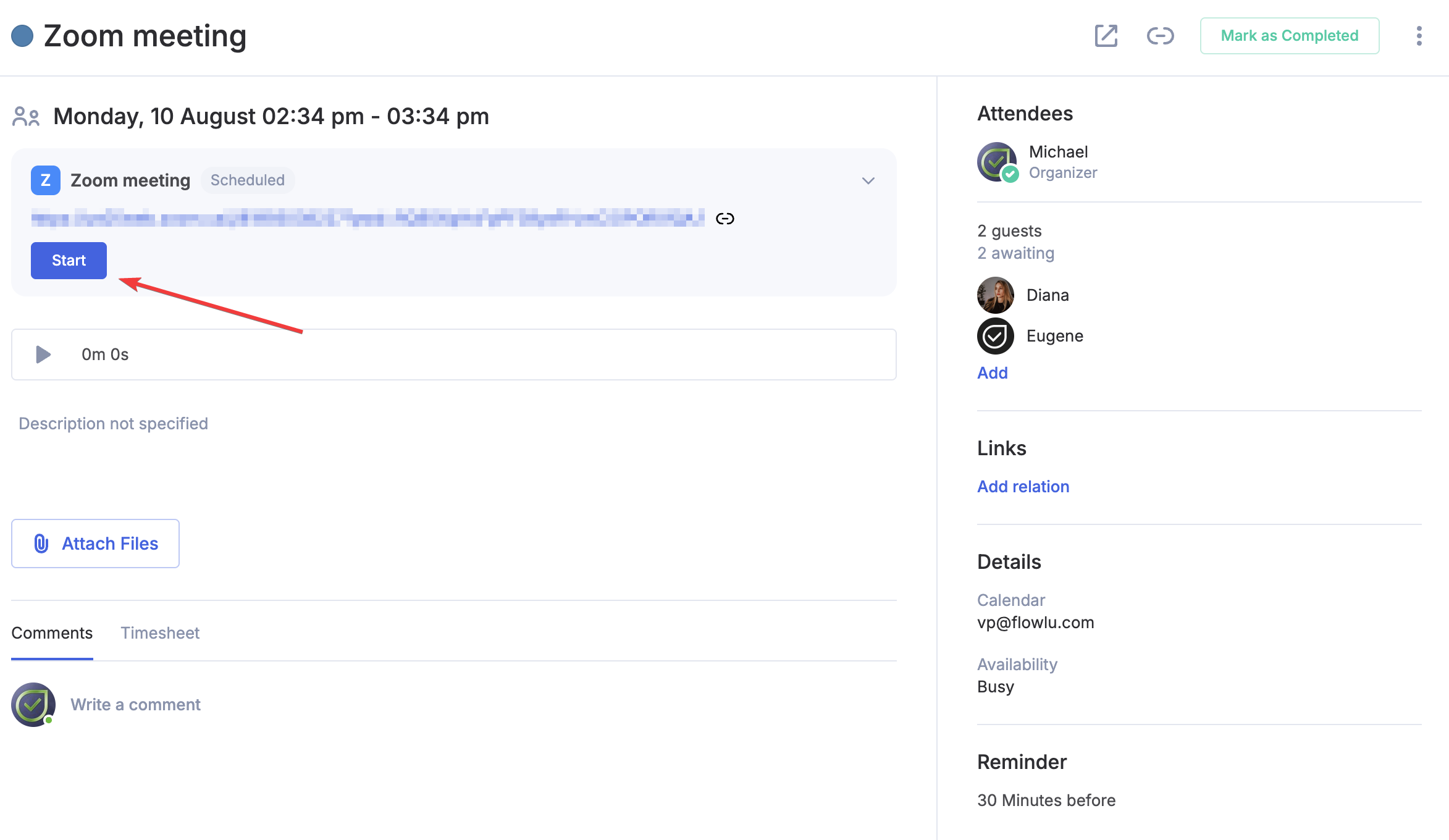Screen dimensions: 1449x840
Task: Click the 2 awaiting guests status
Action: (x=1016, y=253)
